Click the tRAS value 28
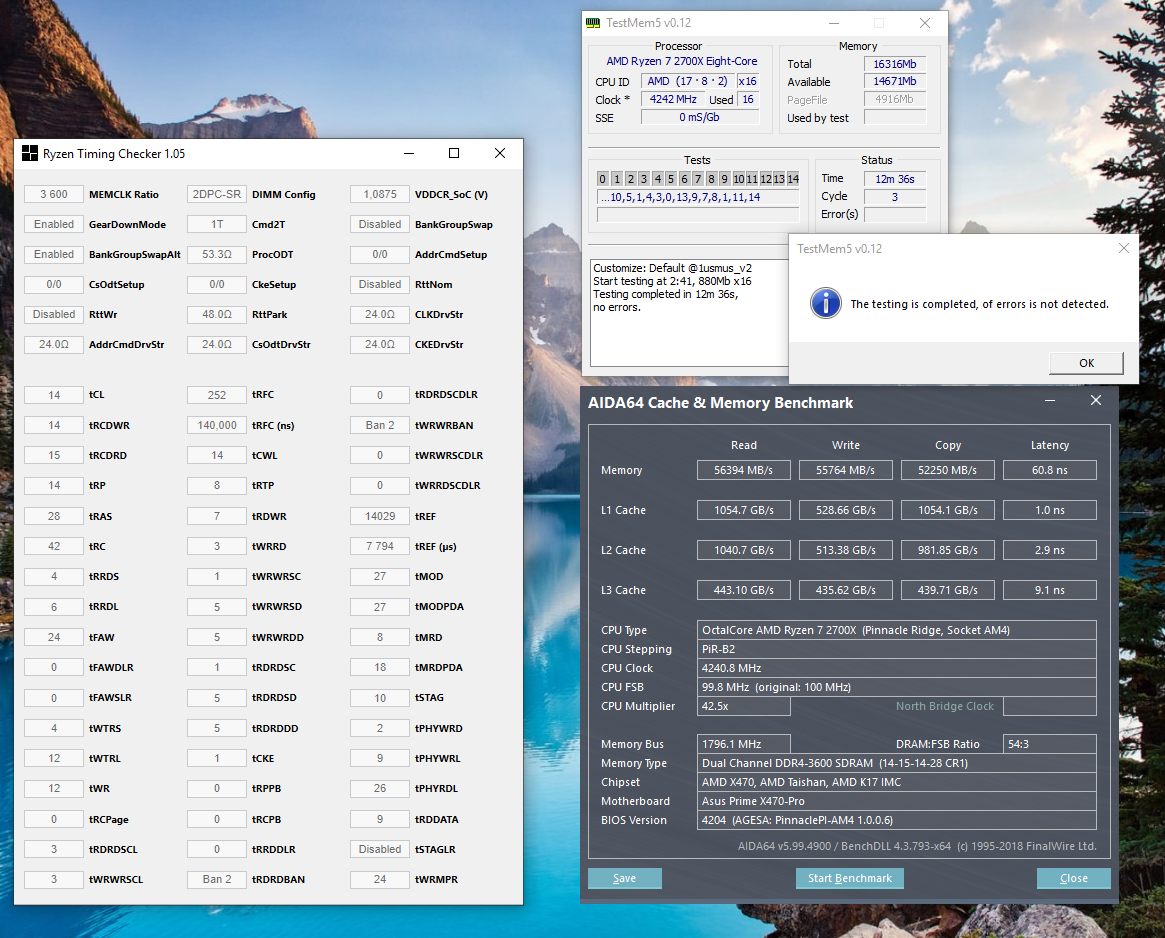Viewport: 1165px width, 938px height. tap(53, 516)
